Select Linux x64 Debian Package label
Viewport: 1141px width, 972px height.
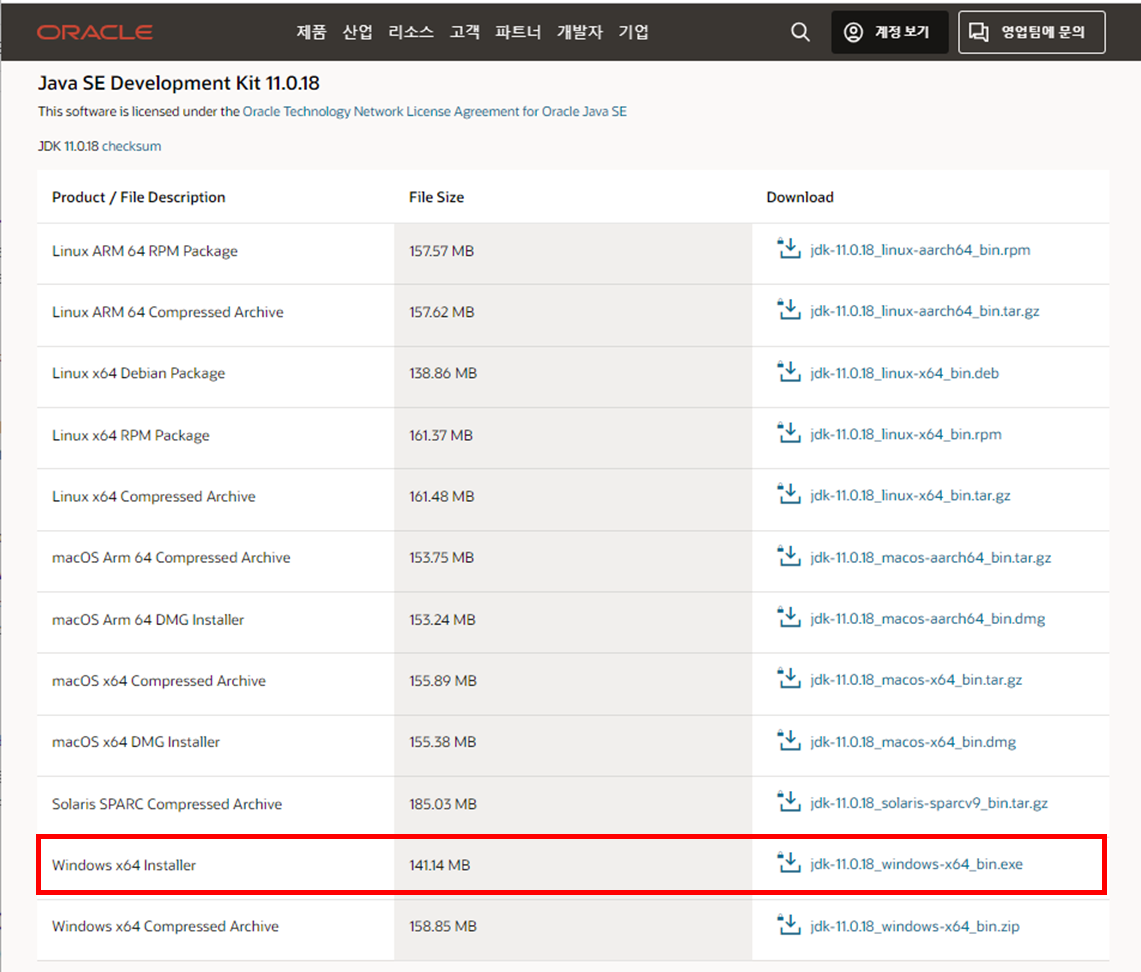138,373
